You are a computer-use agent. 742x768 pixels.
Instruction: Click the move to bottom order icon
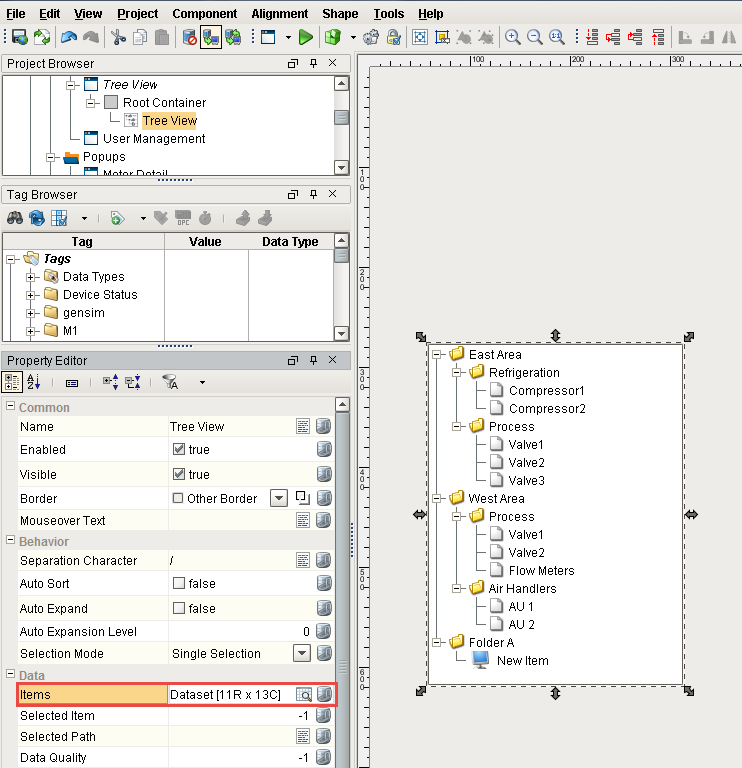[x=592, y=37]
